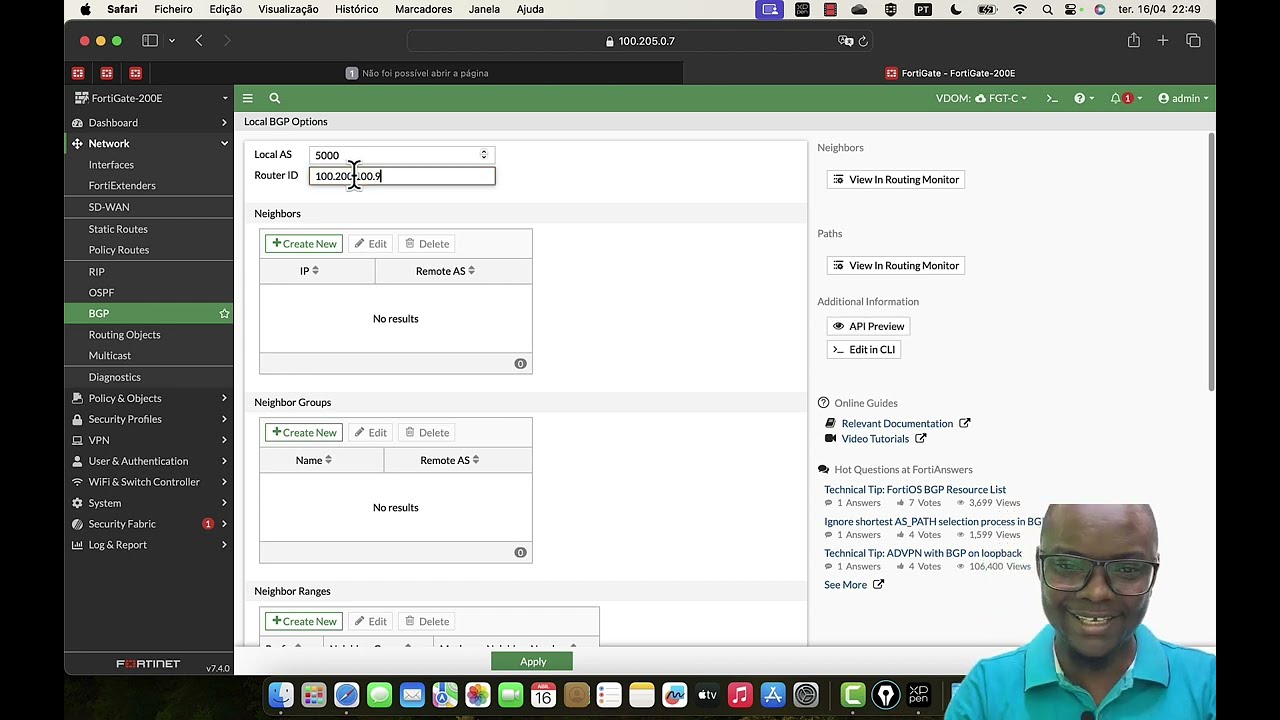Open the FortiGate search icon
Viewport: 1280px width, 720px height.
274,98
